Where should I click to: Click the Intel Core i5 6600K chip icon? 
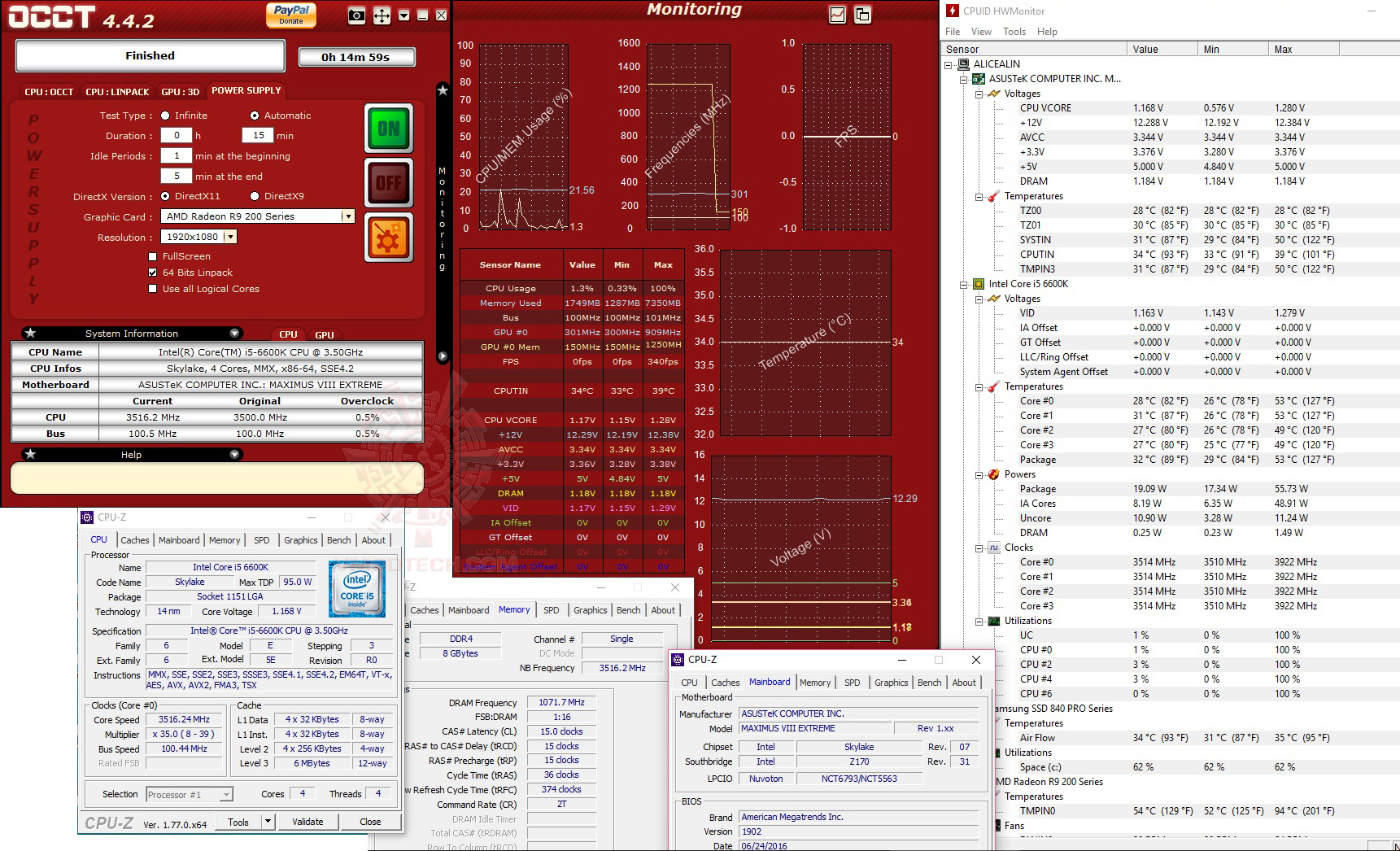[979, 284]
